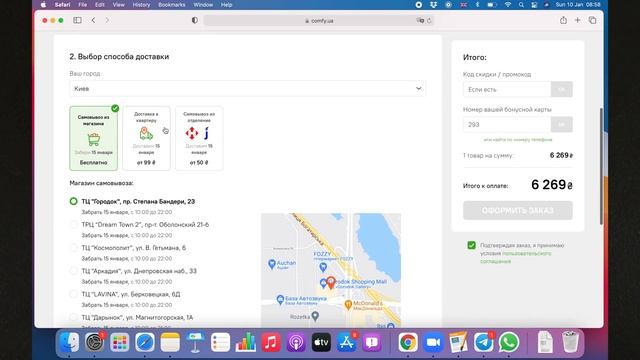Click the Auchan marker on map
The image size is (640, 360).
tap(272, 264)
